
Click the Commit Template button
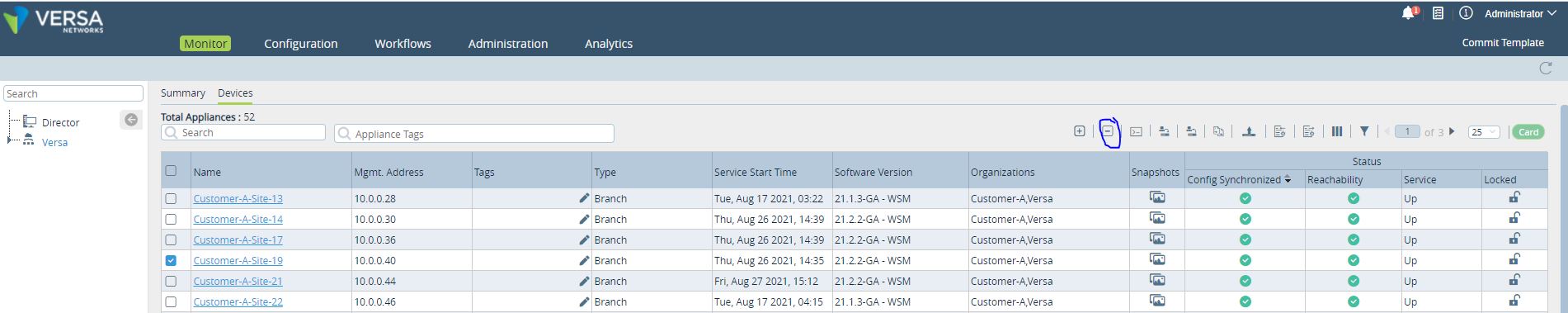click(1503, 43)
